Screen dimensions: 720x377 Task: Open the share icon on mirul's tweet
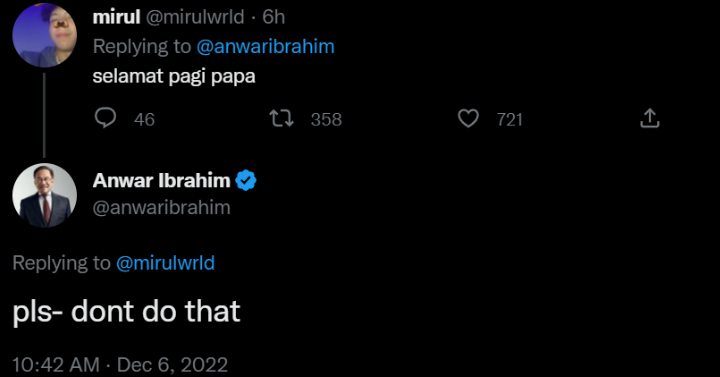pyautogui.click(x=650, y=118)
